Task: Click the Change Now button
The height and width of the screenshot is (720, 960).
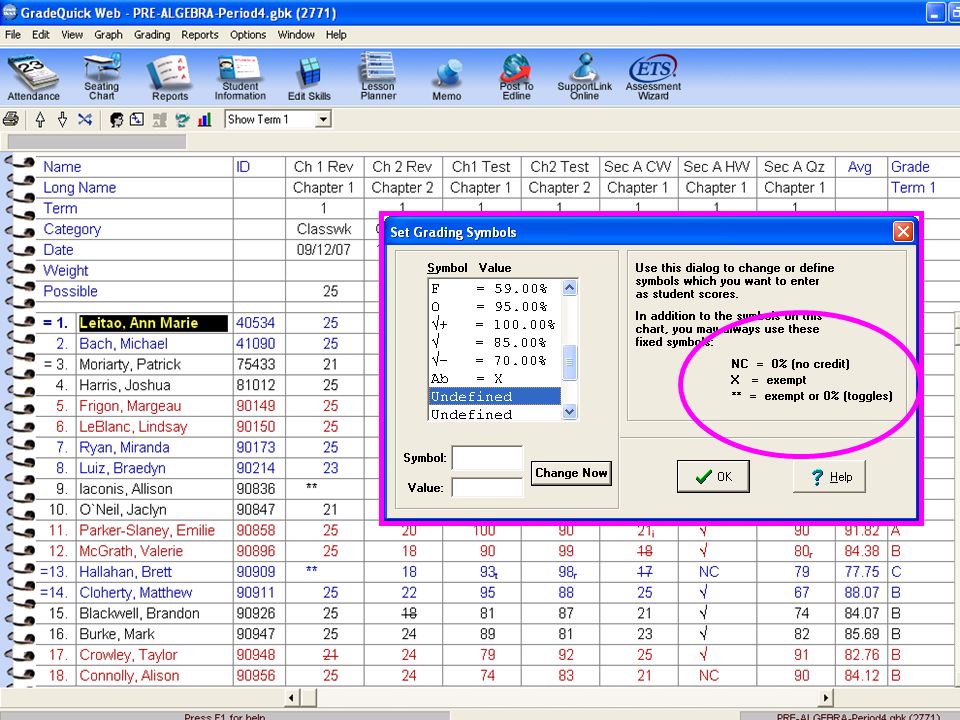Action: tap(571, 473)
